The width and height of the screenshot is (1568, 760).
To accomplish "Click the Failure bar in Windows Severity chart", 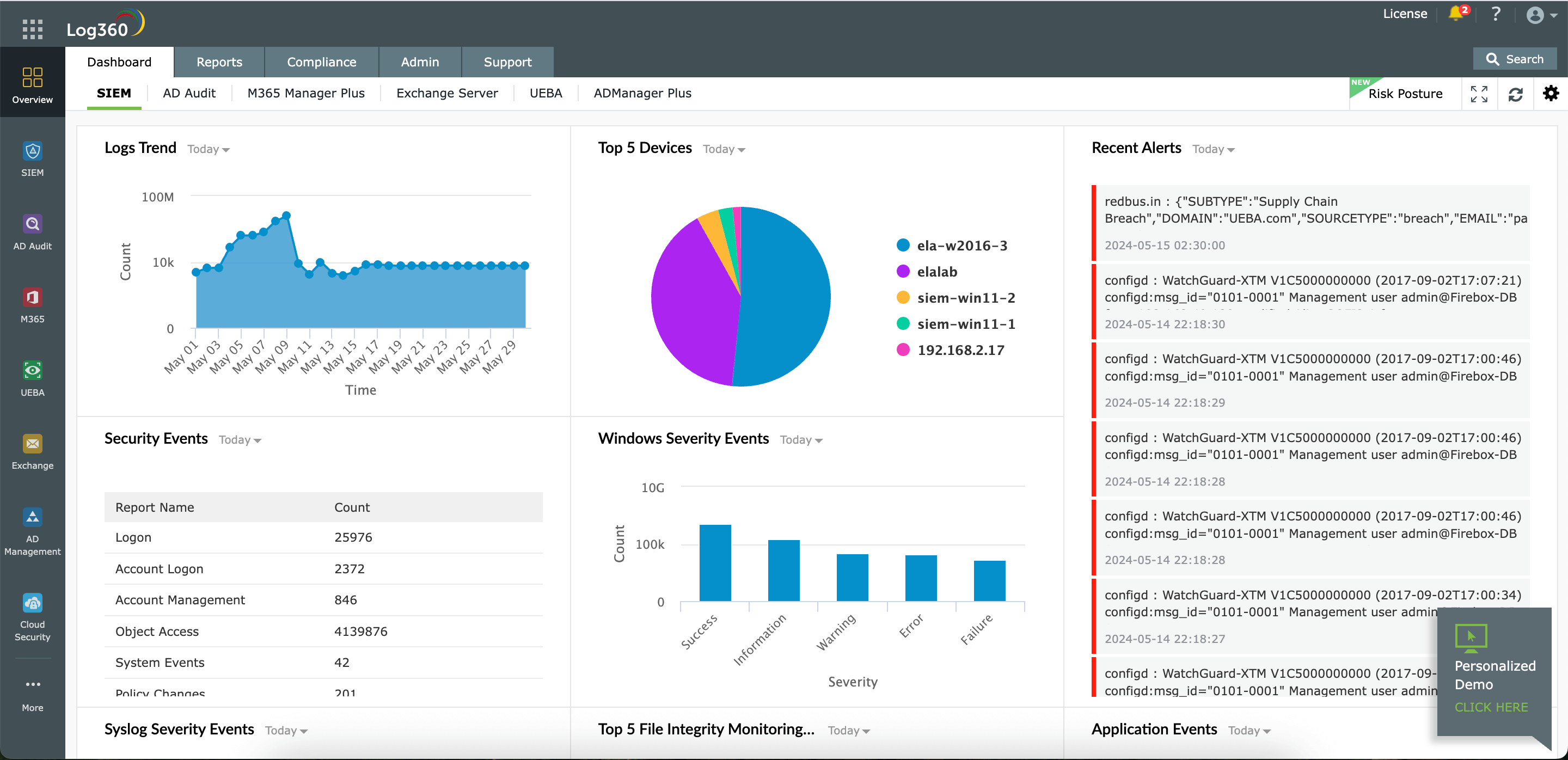I will coord(989,581).
